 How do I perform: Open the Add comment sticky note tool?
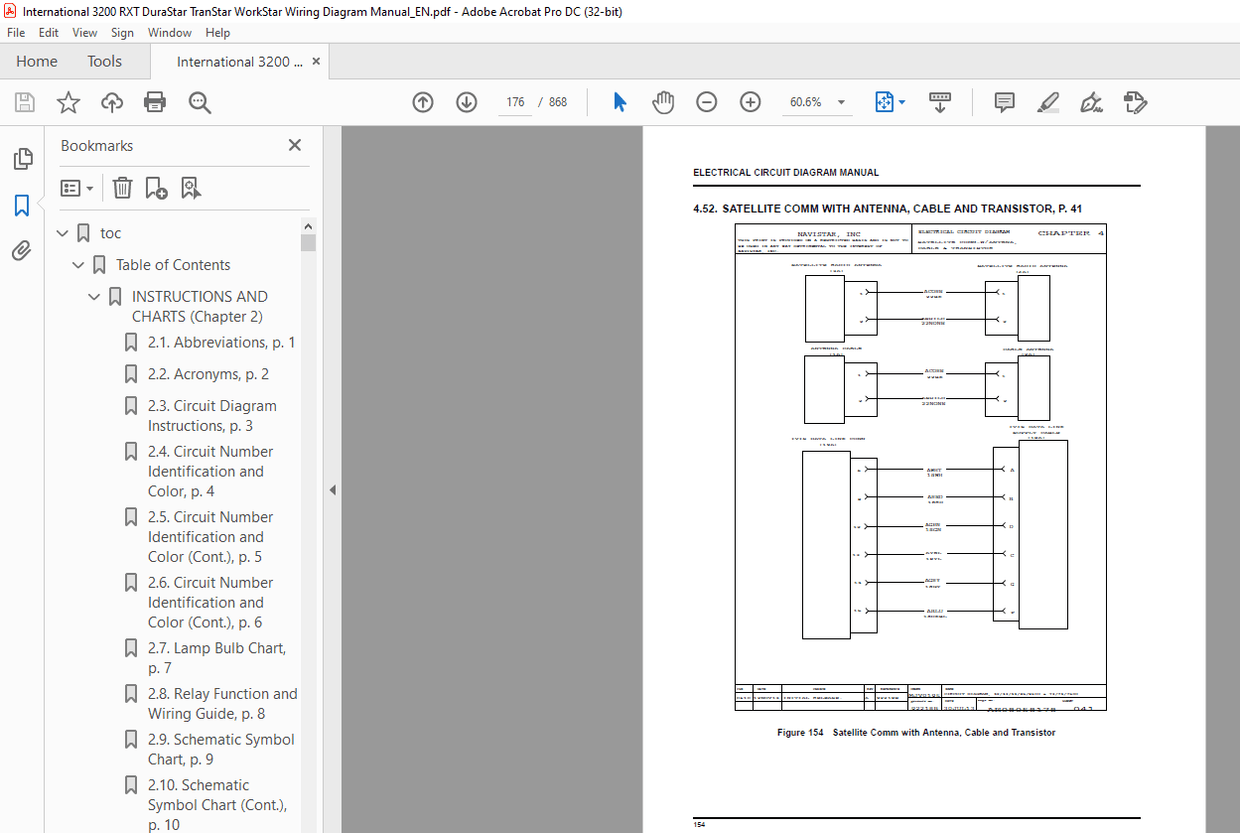(x=1004, y=102)
